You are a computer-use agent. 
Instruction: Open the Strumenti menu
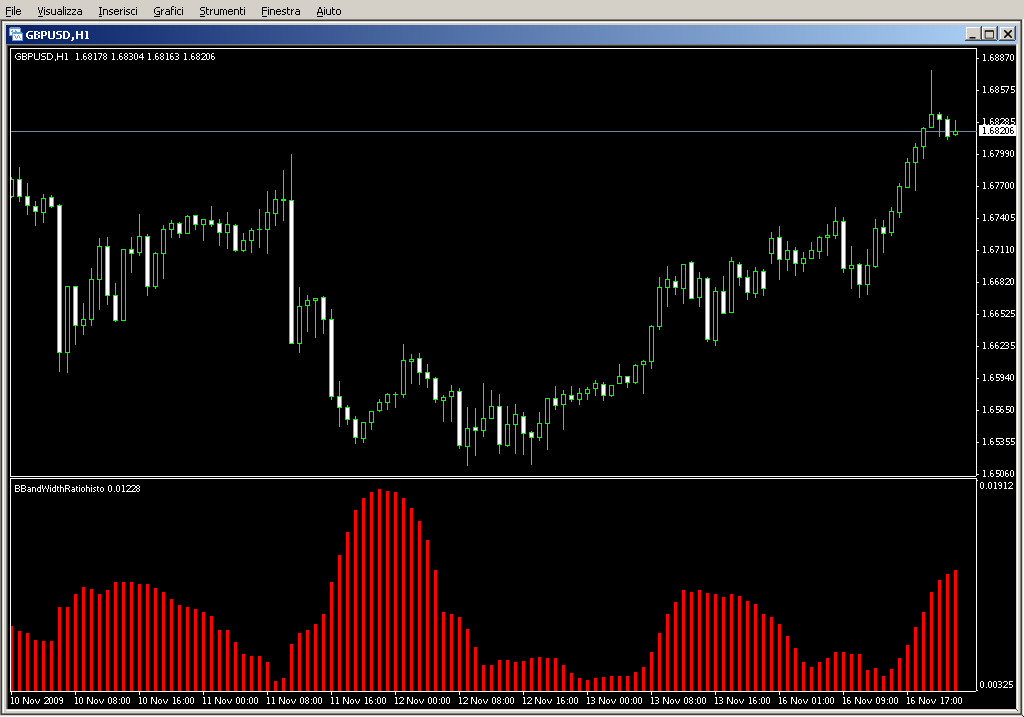point(222,11)
